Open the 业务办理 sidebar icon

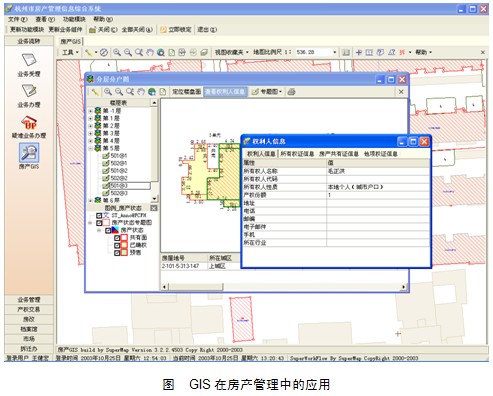click(x=29, y=91)
